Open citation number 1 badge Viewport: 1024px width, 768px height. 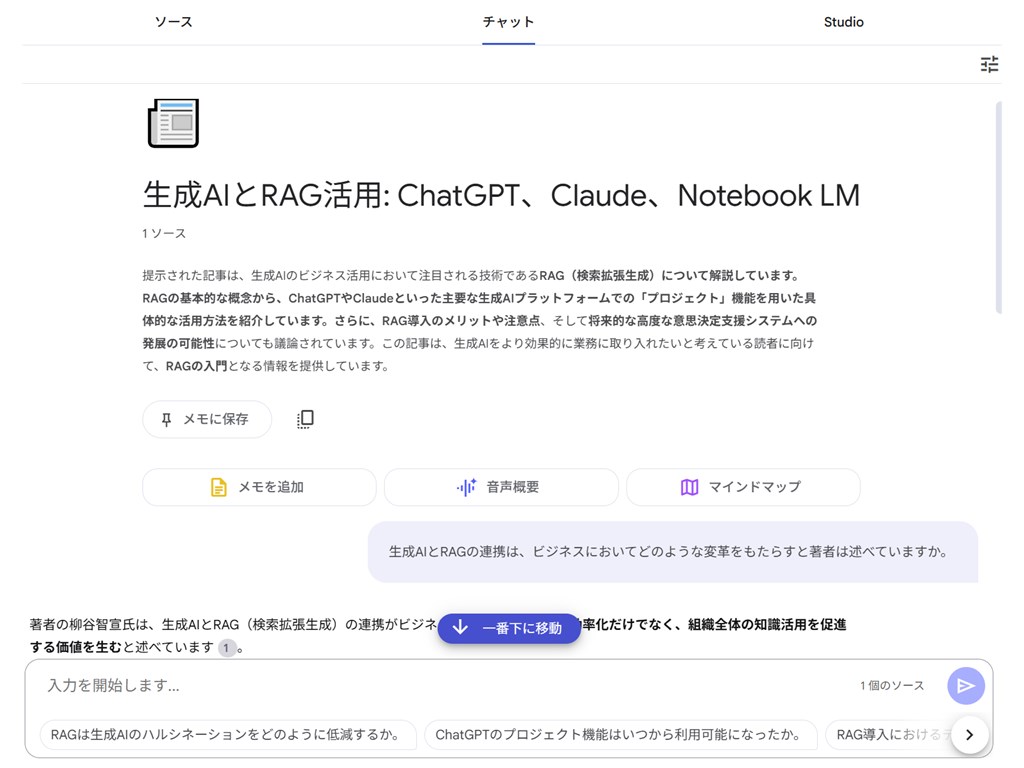tap(227, 648)
